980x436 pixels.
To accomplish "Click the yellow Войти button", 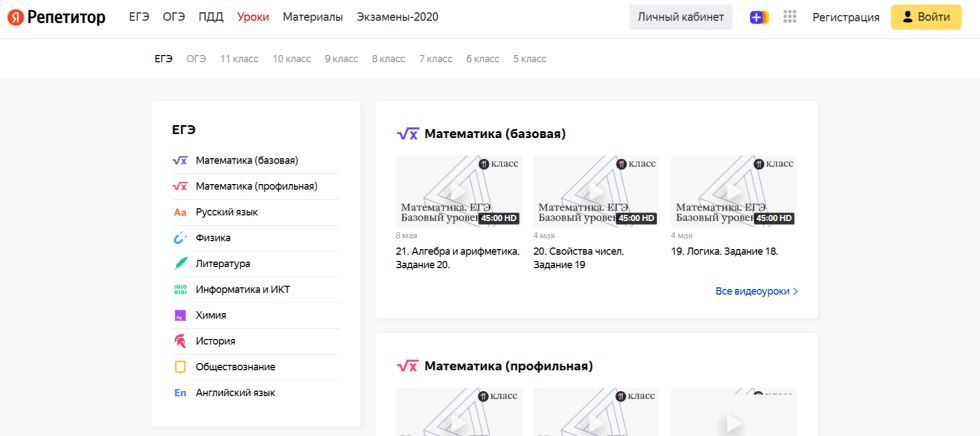I will point(926,17).
